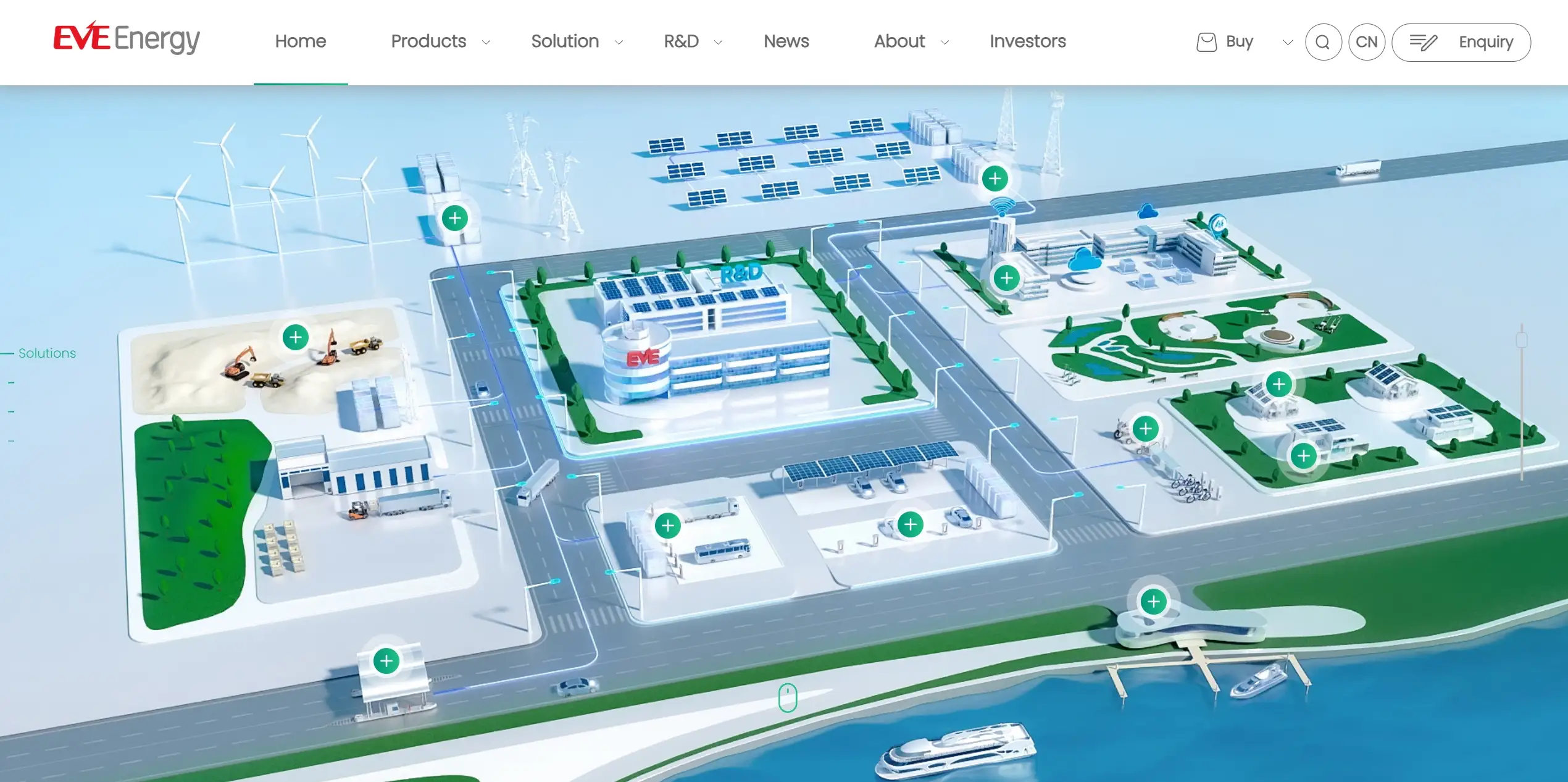
Task: Expand the Products dropdown chevron
Action: point(486,42)
